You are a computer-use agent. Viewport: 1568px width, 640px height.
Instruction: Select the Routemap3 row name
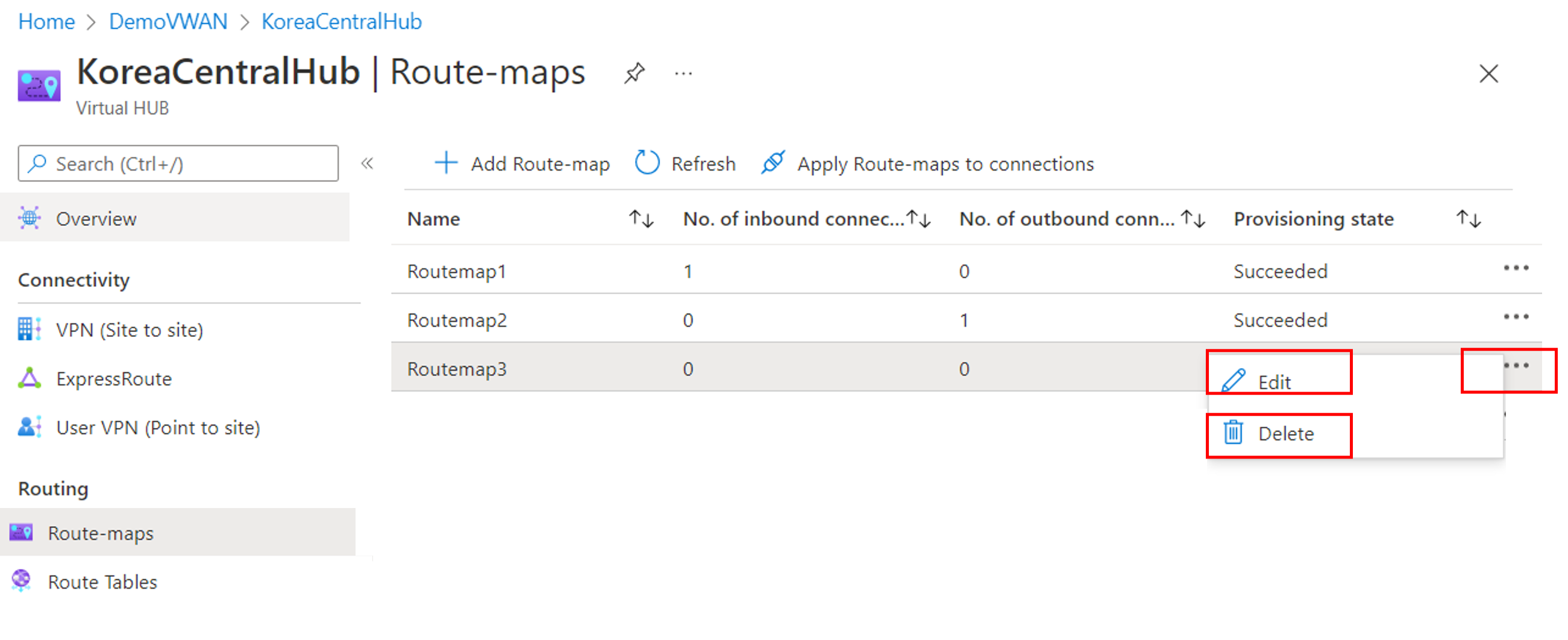[x=457, y=369]
